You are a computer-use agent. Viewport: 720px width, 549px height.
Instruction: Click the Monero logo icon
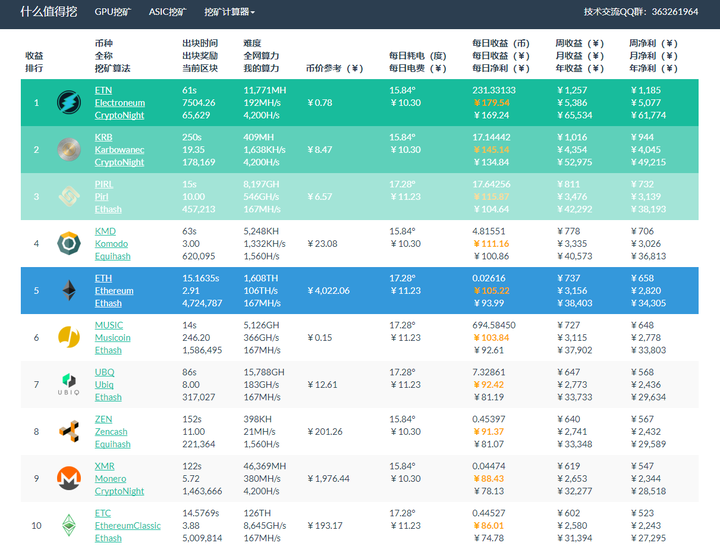point(69,478)
